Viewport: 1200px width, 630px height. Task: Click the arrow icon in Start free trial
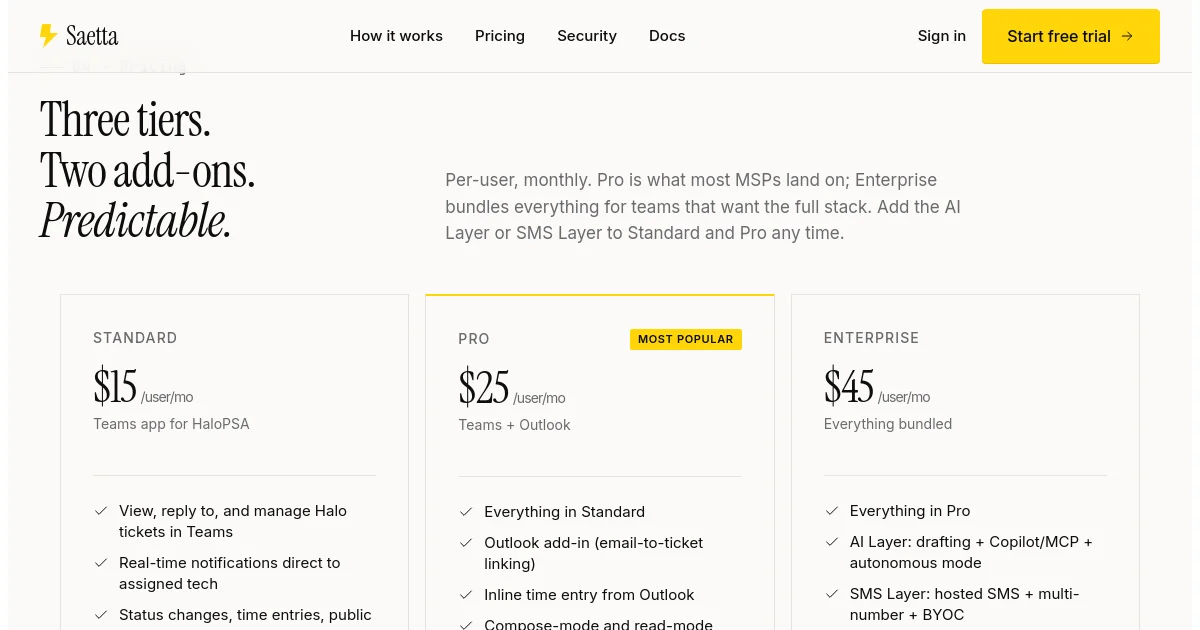(x=1127, y=36)
